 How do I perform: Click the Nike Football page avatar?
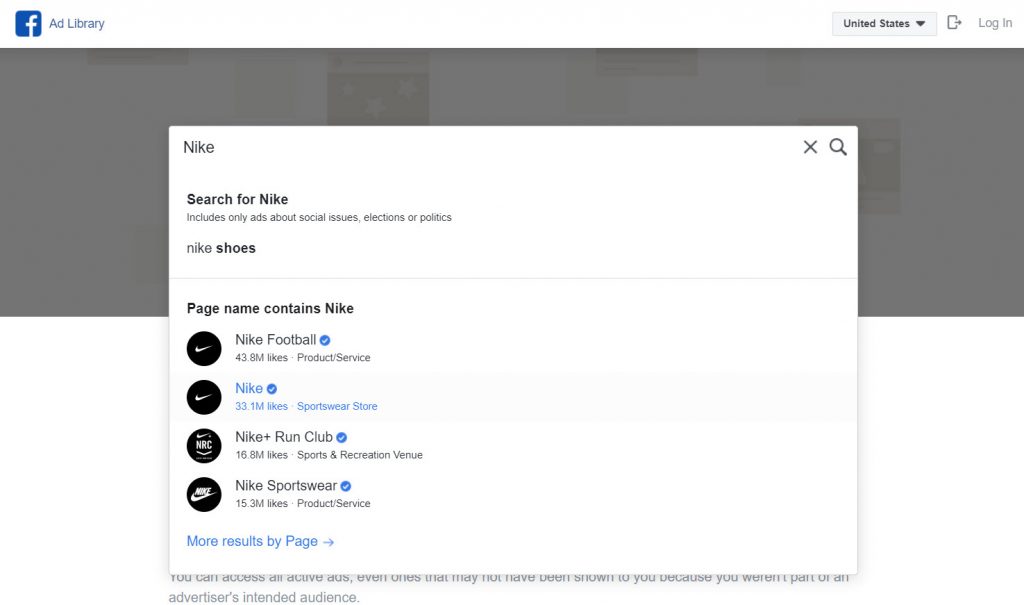(204, 348)
